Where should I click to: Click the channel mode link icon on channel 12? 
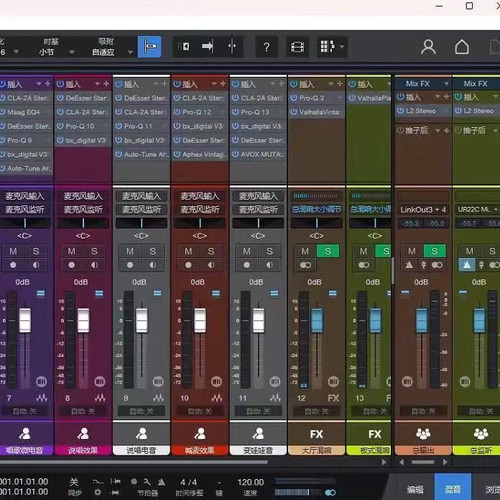coord(305,265)
